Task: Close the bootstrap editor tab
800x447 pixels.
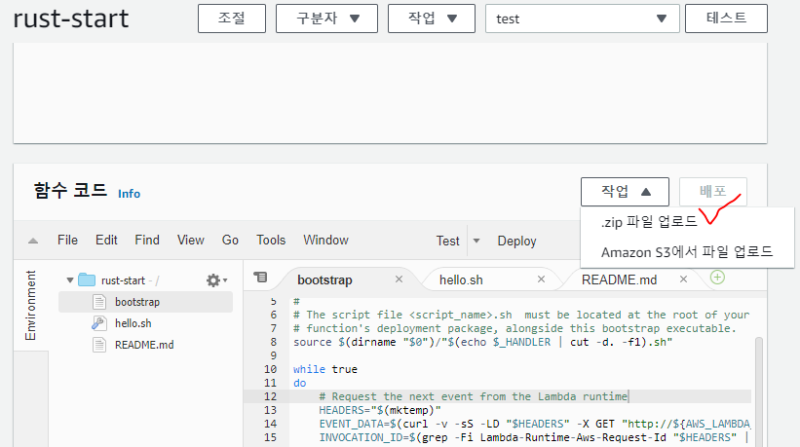Action: point(399,280)
